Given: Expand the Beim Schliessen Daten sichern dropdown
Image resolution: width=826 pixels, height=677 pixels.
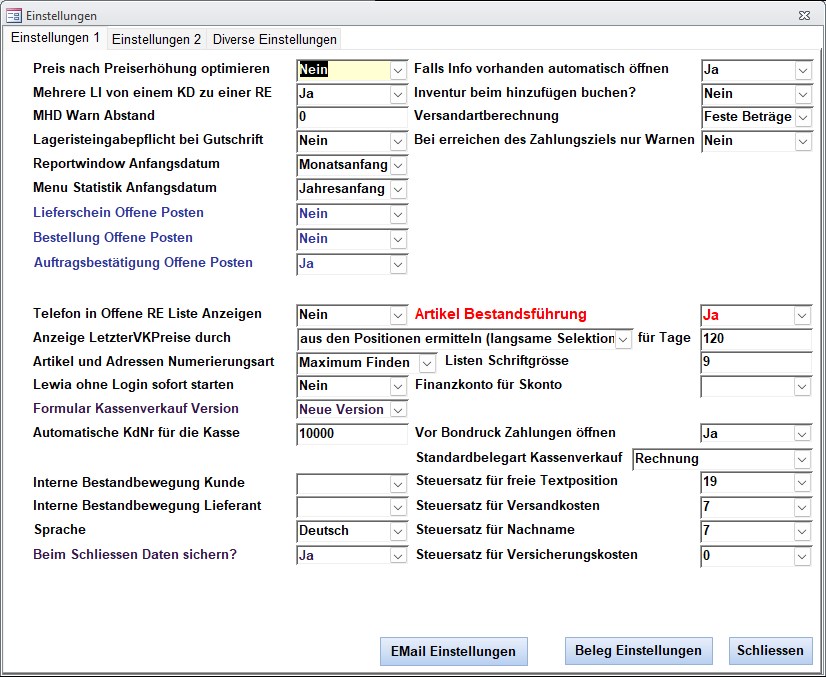Looking at the screenshot, I should point(398,555).
